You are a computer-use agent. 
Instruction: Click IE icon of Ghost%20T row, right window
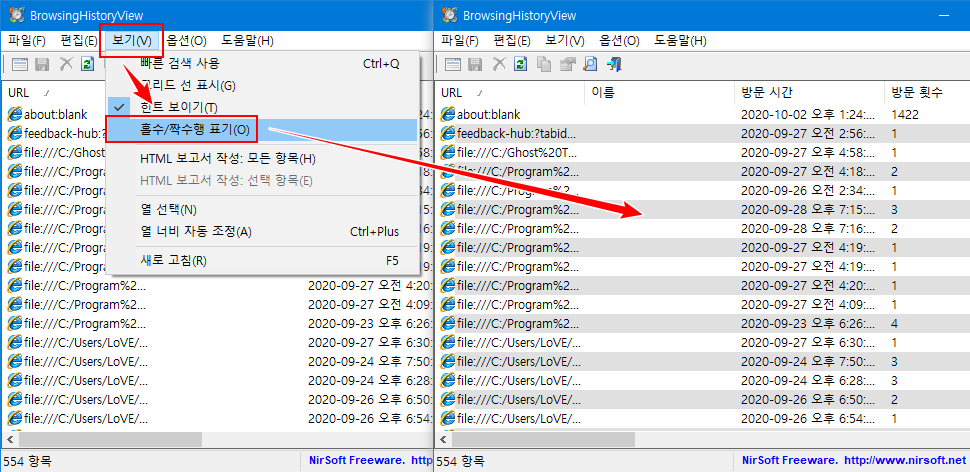(x=448, y=152)
